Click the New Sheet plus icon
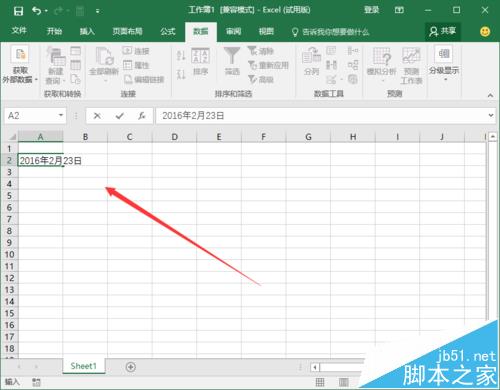 click(x=131, y=367)
